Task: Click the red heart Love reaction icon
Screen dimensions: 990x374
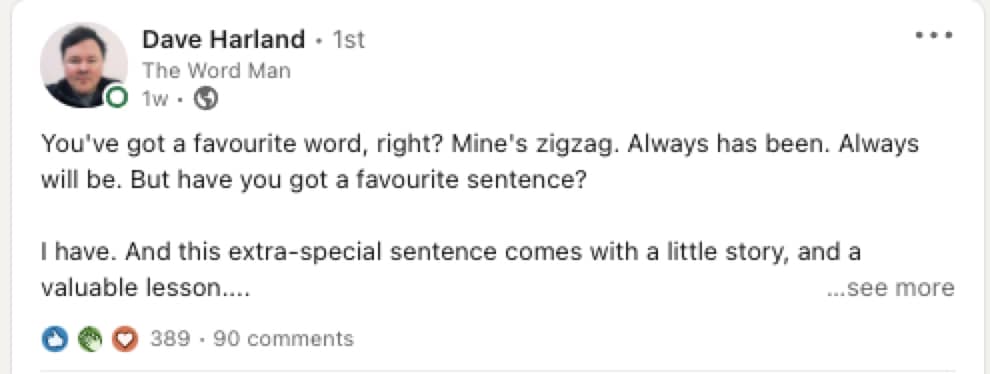Action: [125, 340]
